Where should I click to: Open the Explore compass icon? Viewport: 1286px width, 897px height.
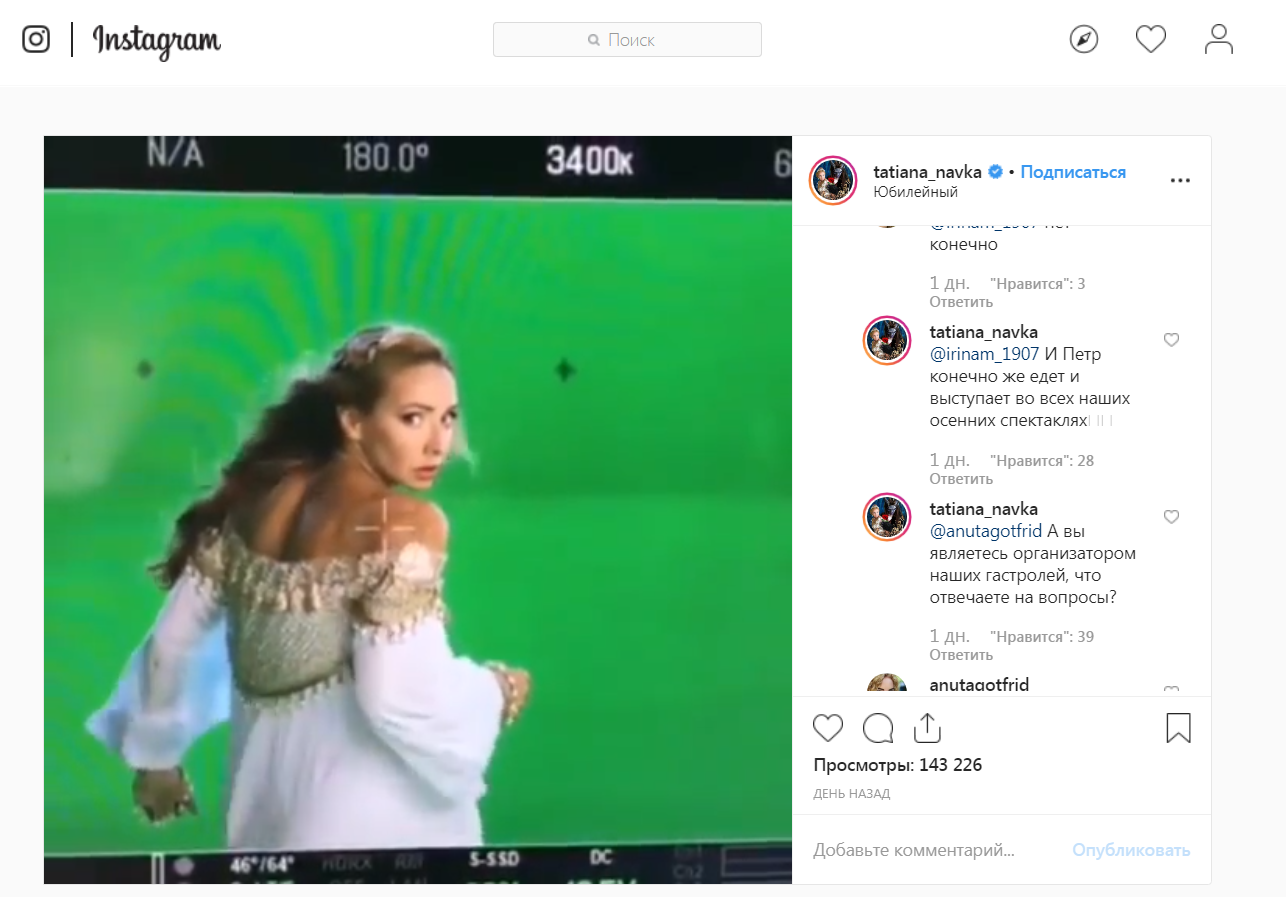coord(1083,40)
